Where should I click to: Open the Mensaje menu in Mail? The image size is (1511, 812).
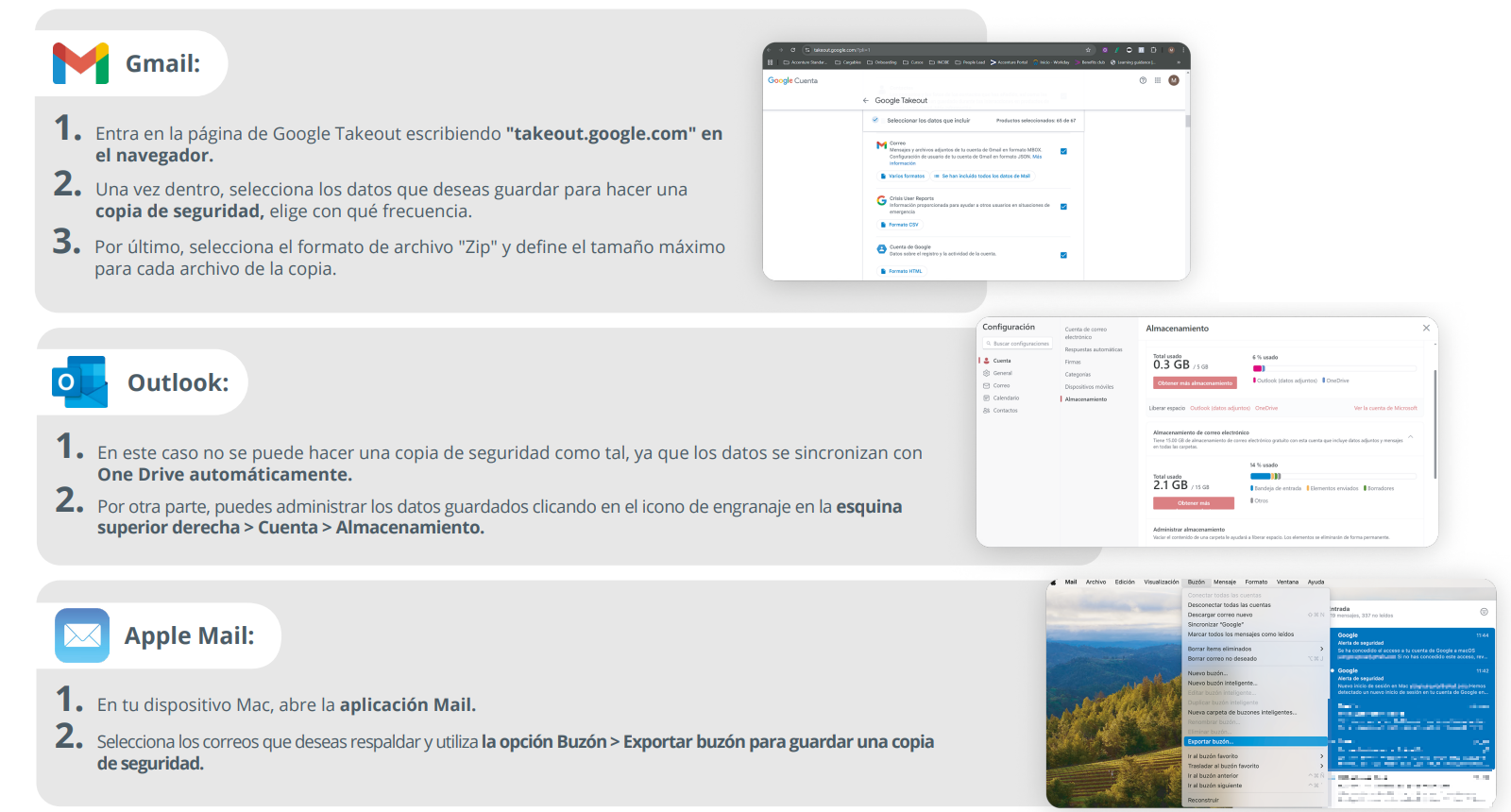pos(1225,582)
